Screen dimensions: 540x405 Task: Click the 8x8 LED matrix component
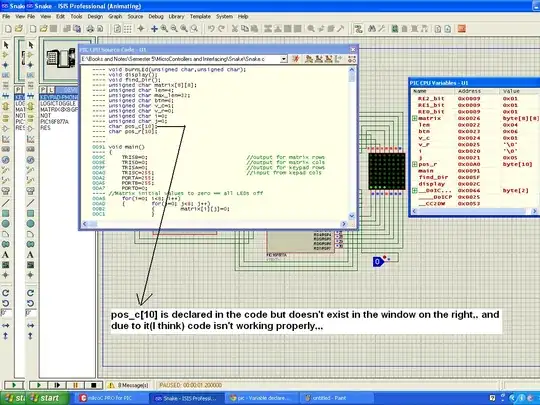coord(386,171)
